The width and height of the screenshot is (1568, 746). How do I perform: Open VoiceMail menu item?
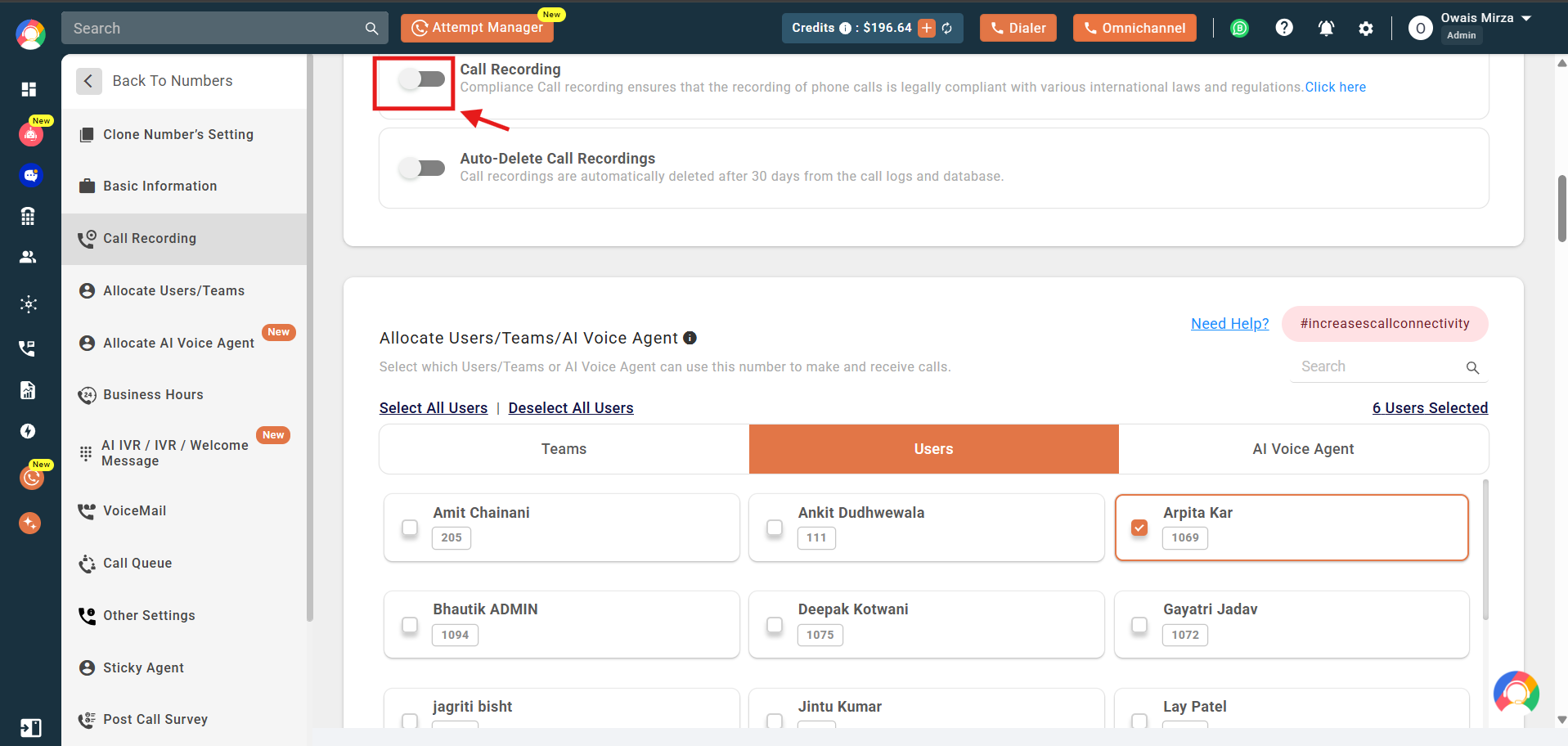[x=185, y=510]
